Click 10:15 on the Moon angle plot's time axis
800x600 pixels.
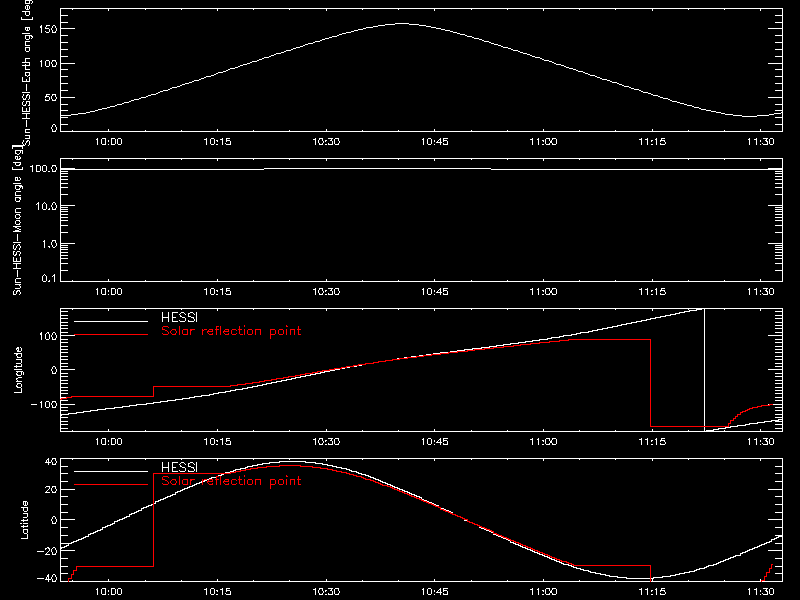pos(217,291)
